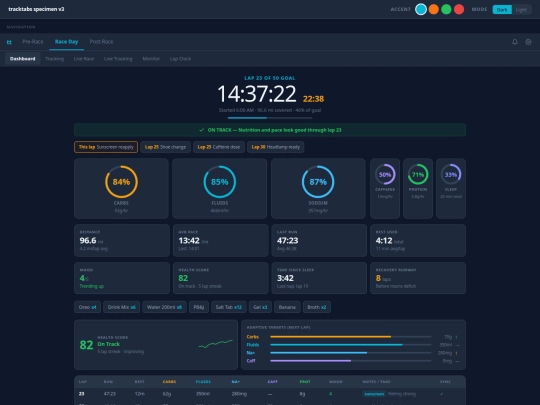Choose the red accent swatch
Image resolution: width=540 pixels, height=405 pixels.
tap(459, 9)
